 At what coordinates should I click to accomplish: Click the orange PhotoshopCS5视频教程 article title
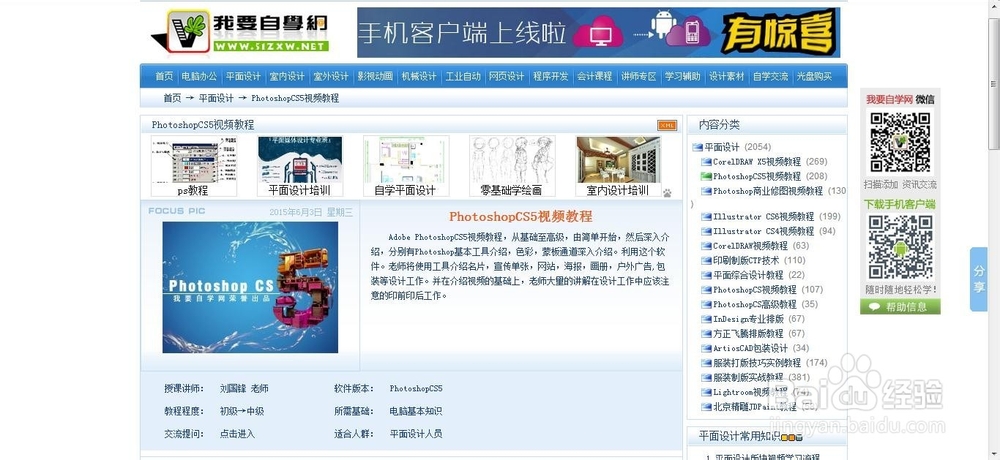(x=520, y=216)
